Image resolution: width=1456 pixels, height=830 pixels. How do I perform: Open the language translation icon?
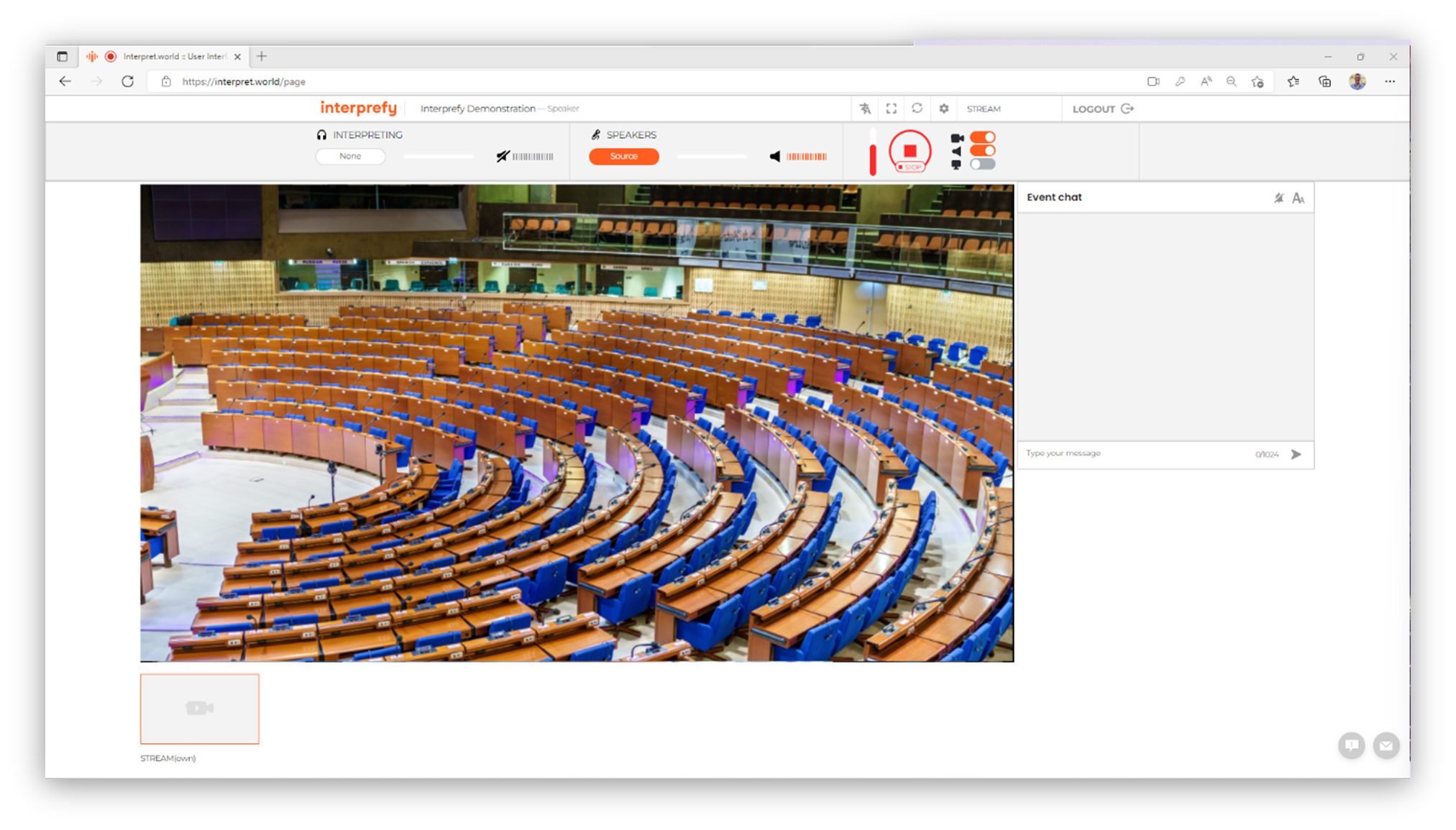tap(865, 109)
